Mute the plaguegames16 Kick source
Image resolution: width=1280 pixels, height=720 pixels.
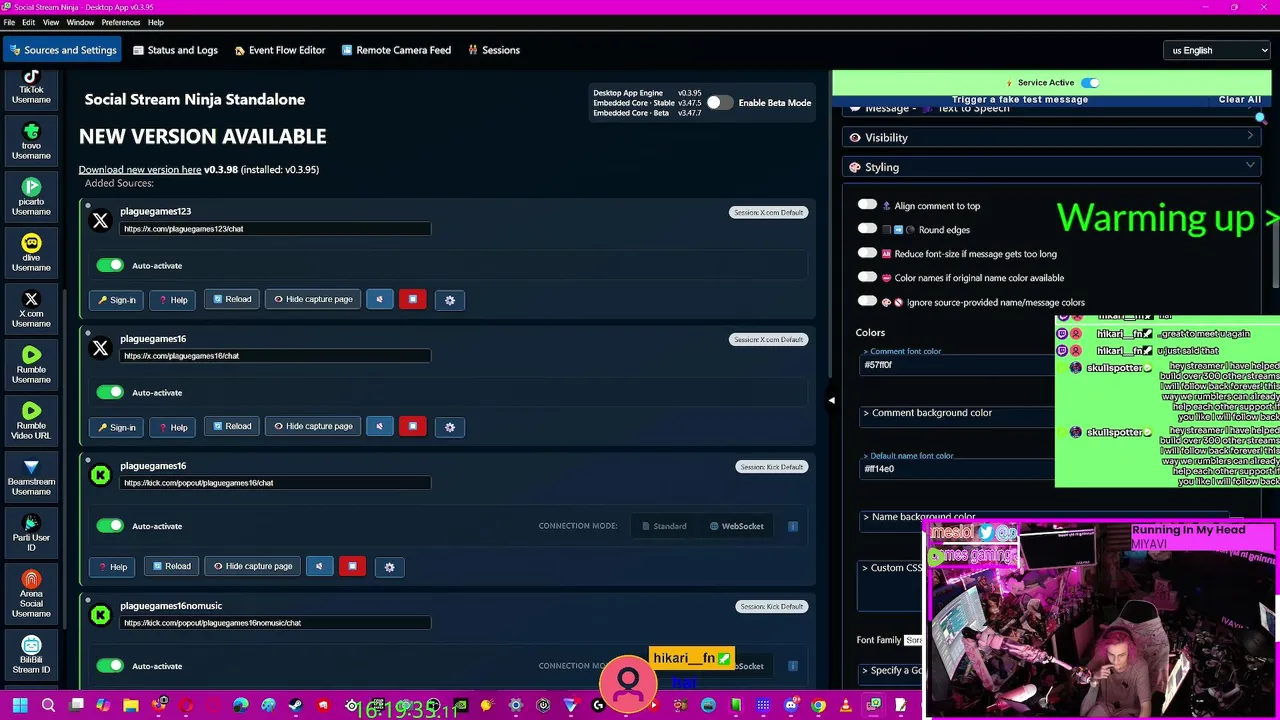pyautogui.click(x=319, y=566)
